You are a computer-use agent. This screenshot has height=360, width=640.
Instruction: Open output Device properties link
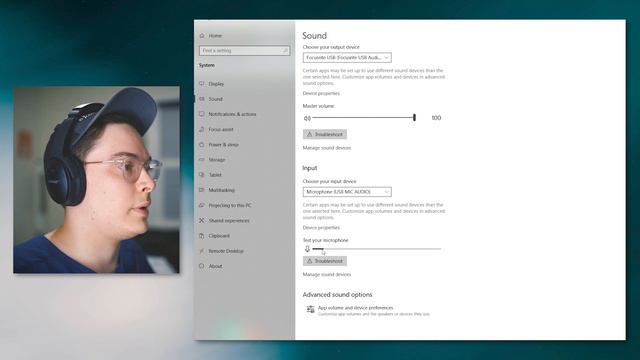point(321,93)
